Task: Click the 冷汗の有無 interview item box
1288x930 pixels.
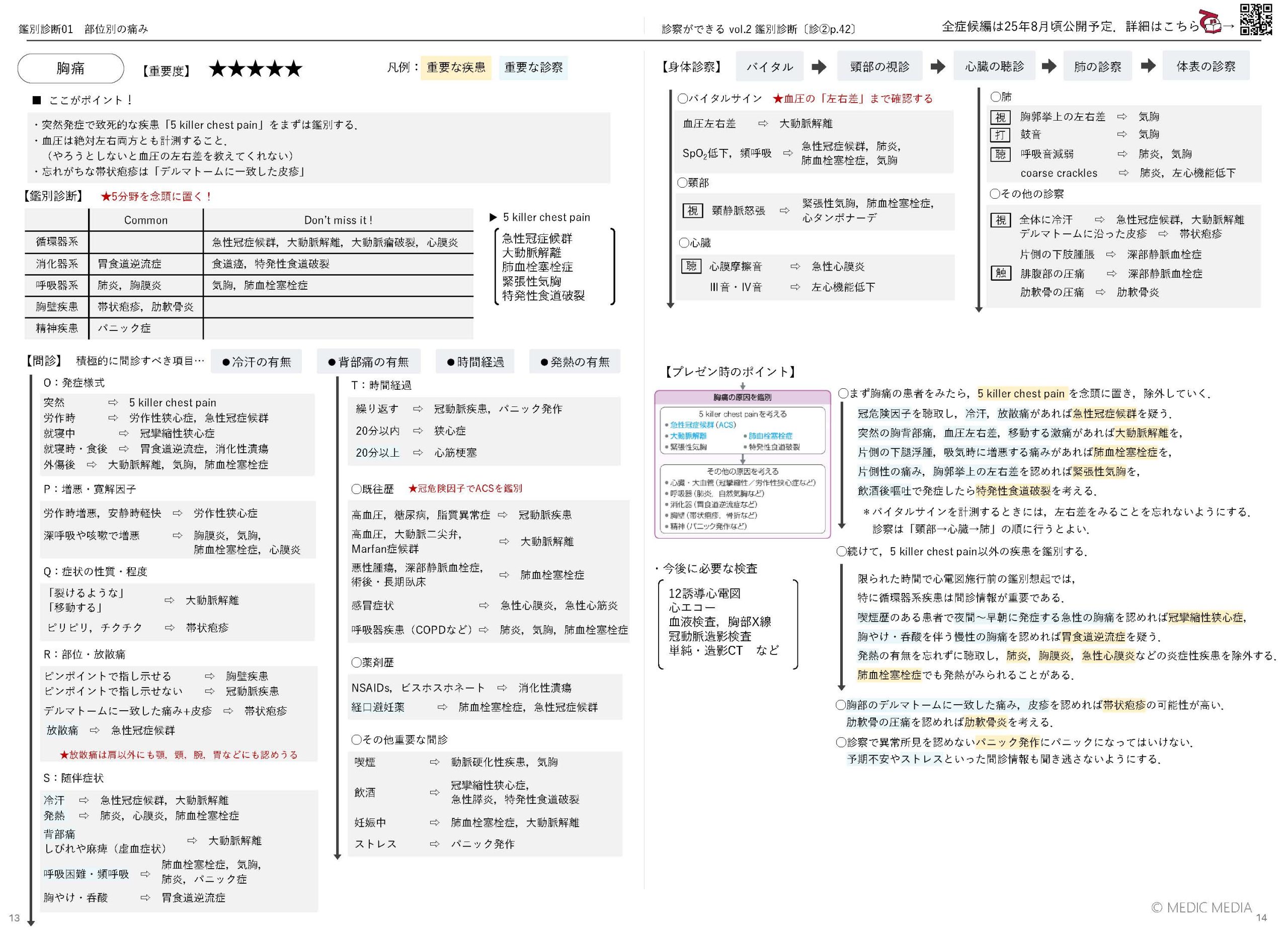Action: pyautogui.click(x=256, y=362)
